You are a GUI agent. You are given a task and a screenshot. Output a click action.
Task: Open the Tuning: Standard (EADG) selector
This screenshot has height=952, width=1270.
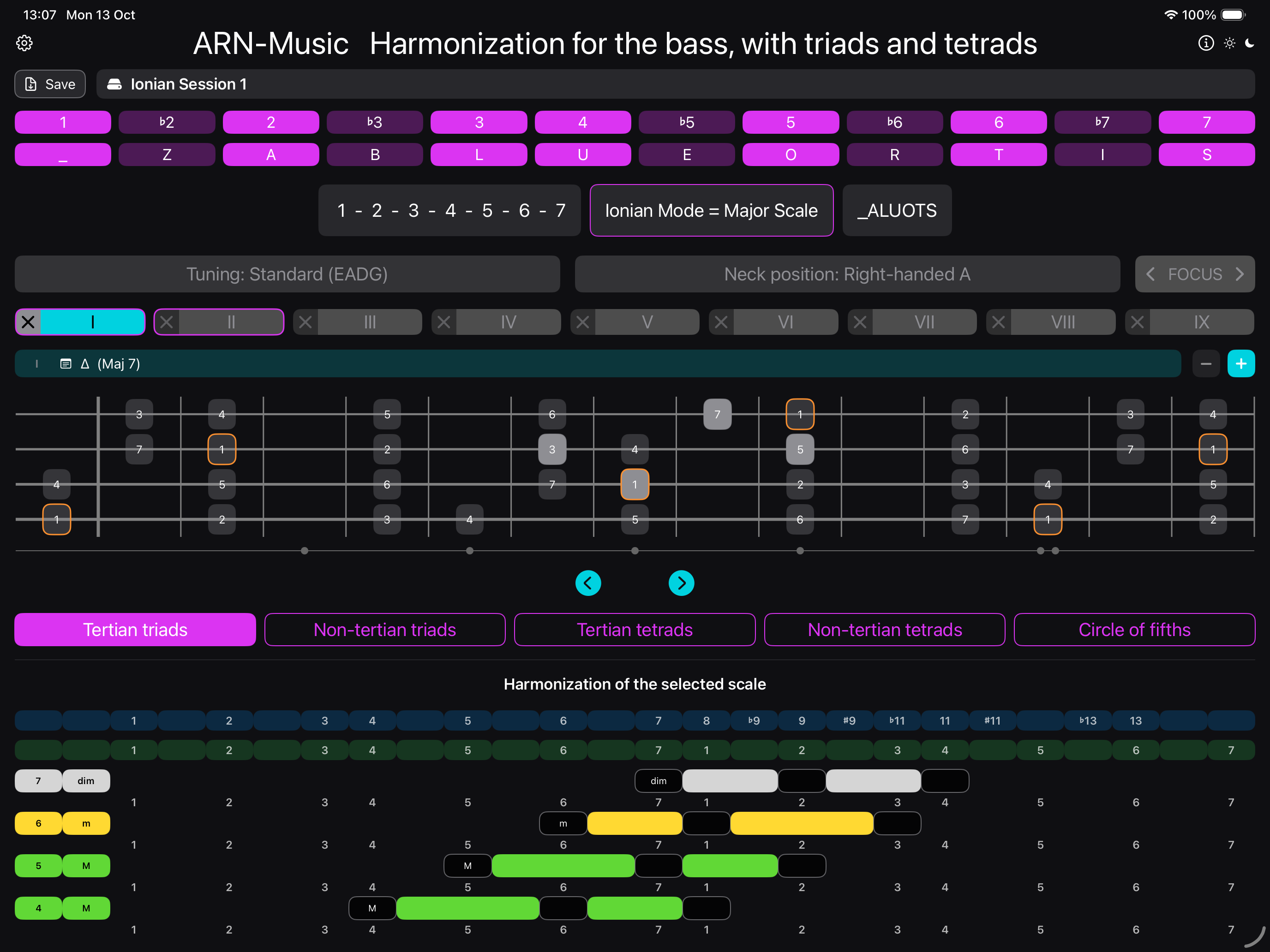(287, 274)
